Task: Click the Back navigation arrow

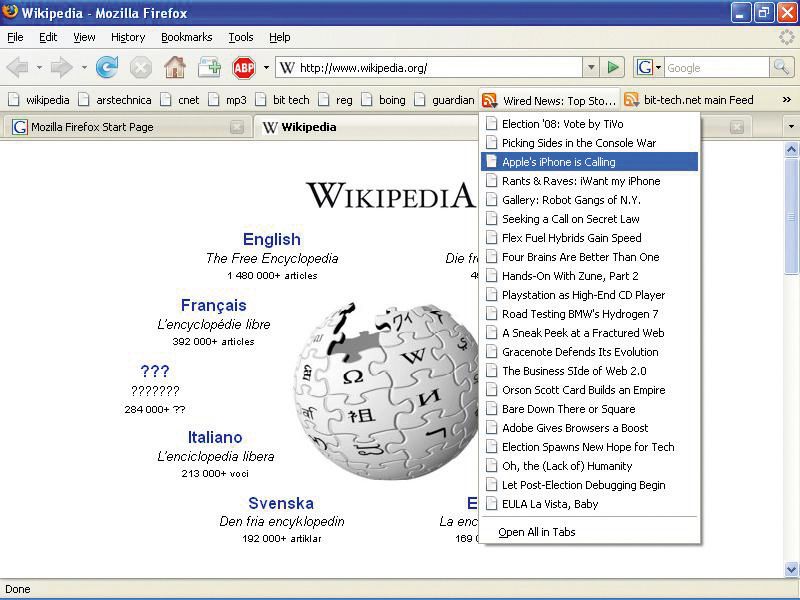Action: pos(17,67)
